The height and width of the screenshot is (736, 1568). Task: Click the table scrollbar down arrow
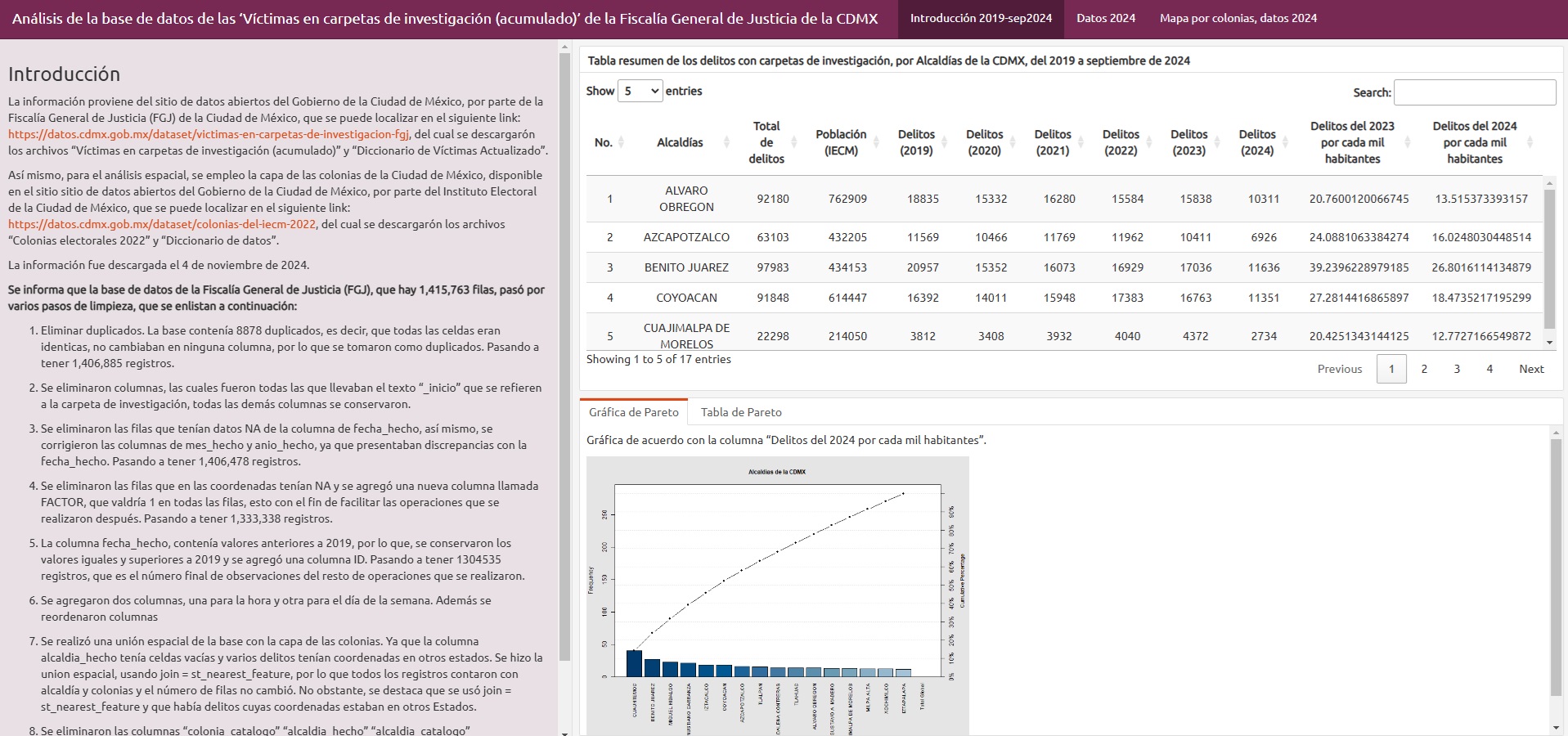[x=1549, y=343]
